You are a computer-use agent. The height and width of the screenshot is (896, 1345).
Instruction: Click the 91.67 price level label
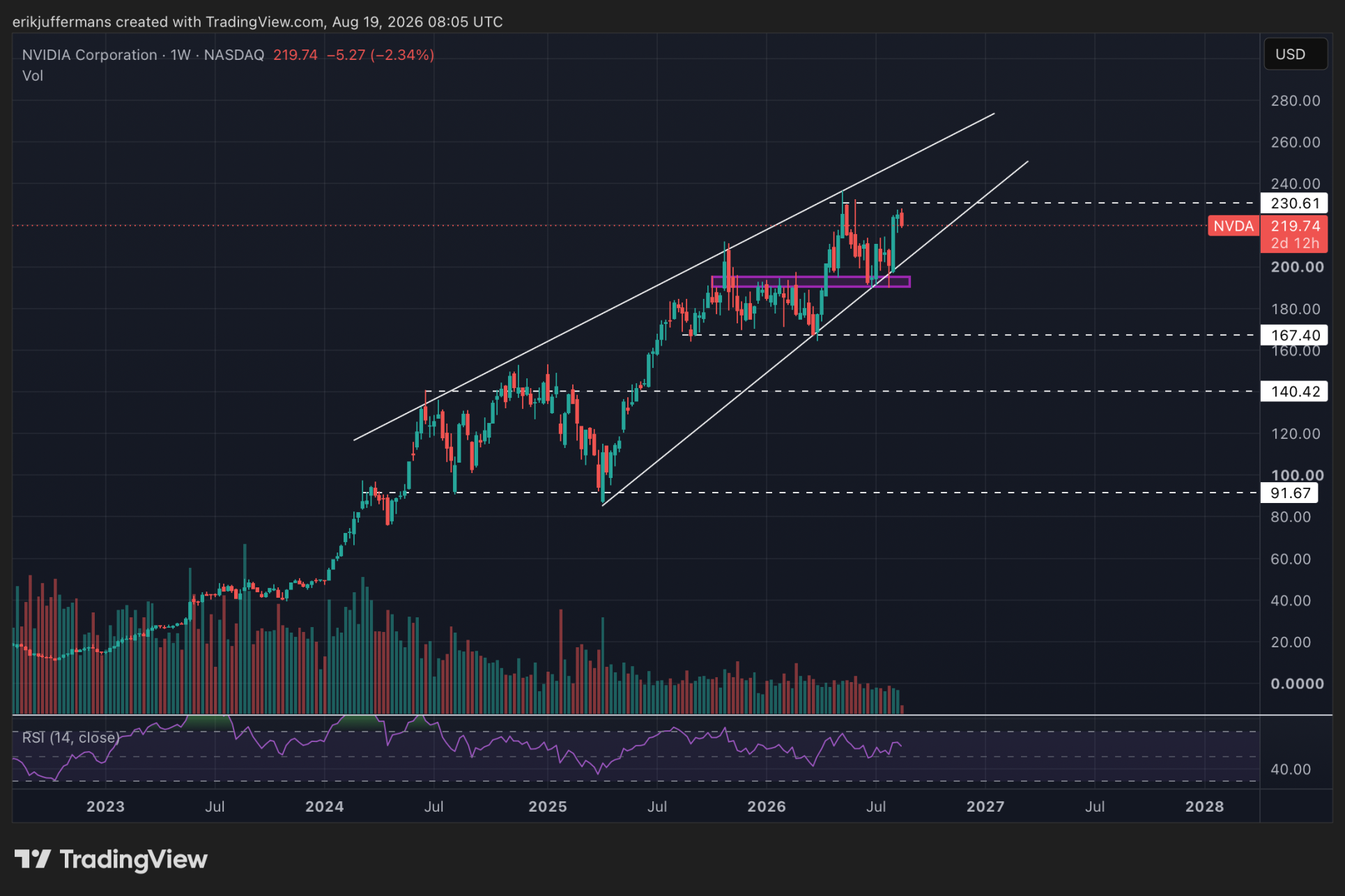(x=1290, y=493)
